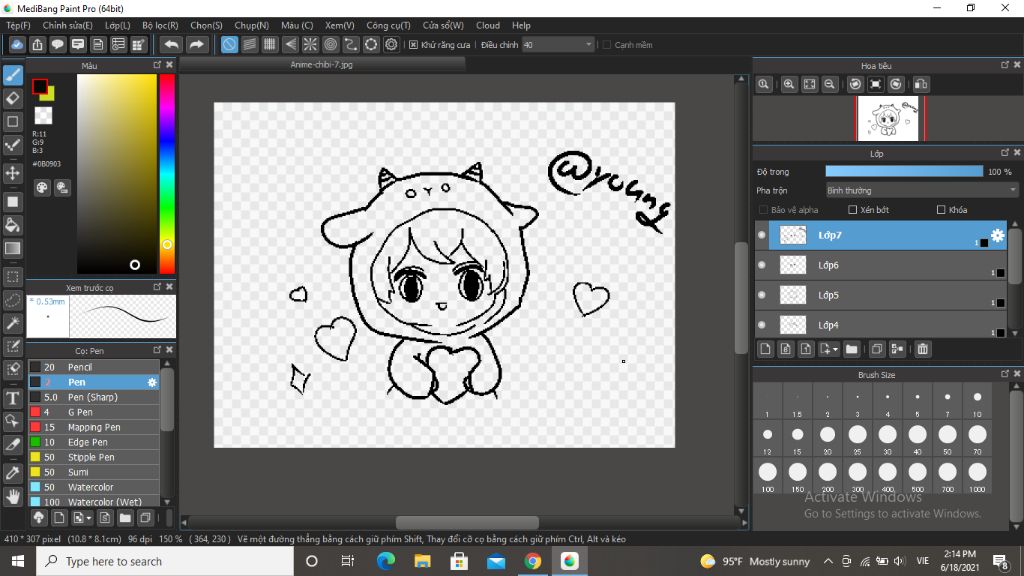Select the G Pen brush
The width and height of the screenshot is (1024, 576).
pos(94,412)
